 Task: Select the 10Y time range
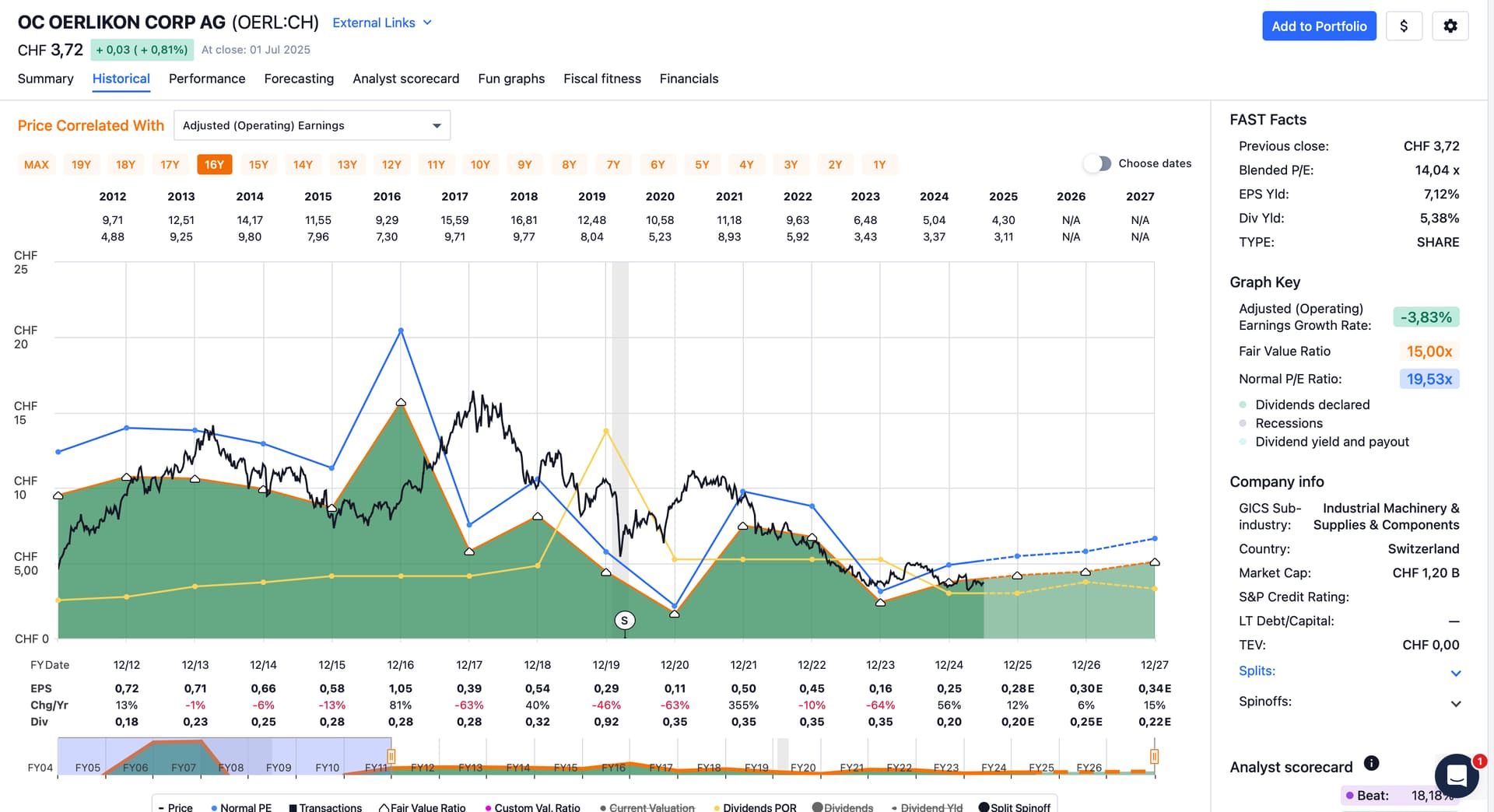coord(480,164)
